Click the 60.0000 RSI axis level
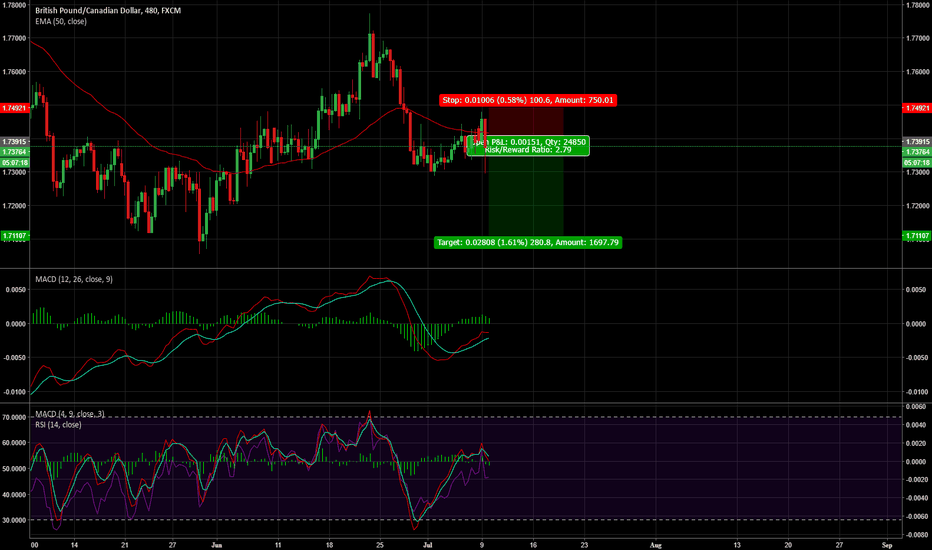Screen dimensions: 932x550 14,443
